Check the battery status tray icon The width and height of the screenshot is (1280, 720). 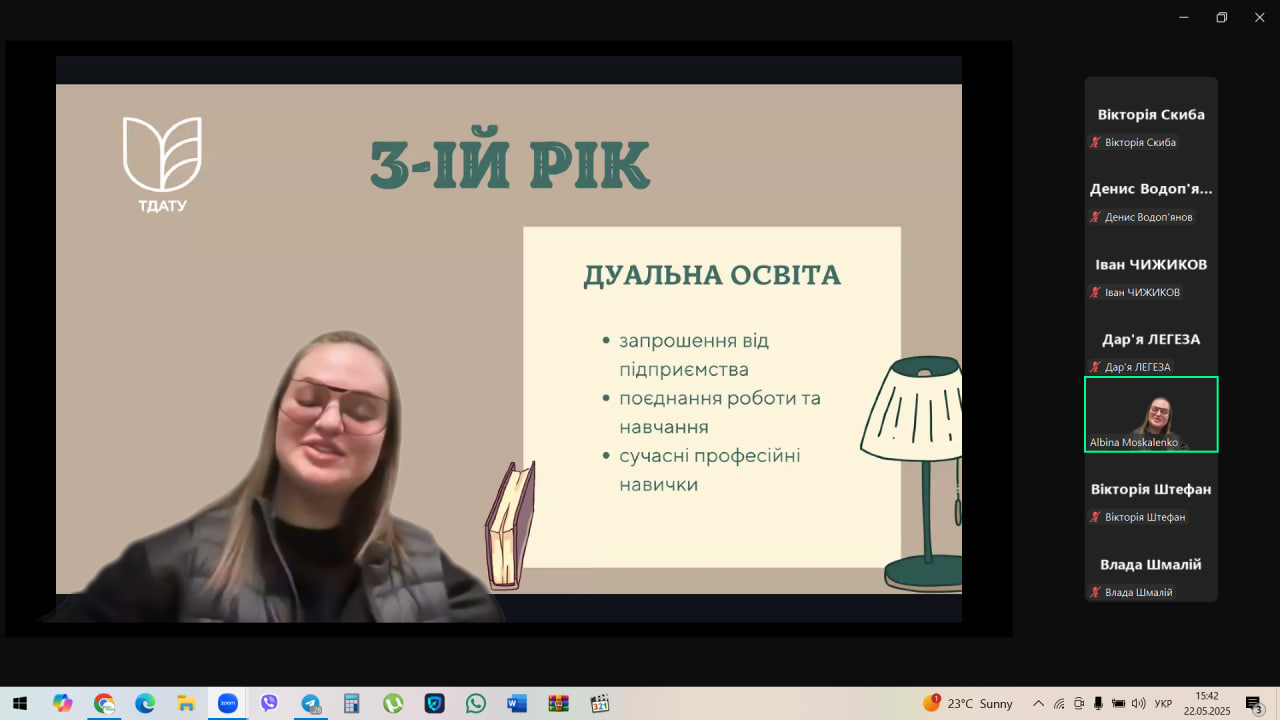click(1119, 703)
